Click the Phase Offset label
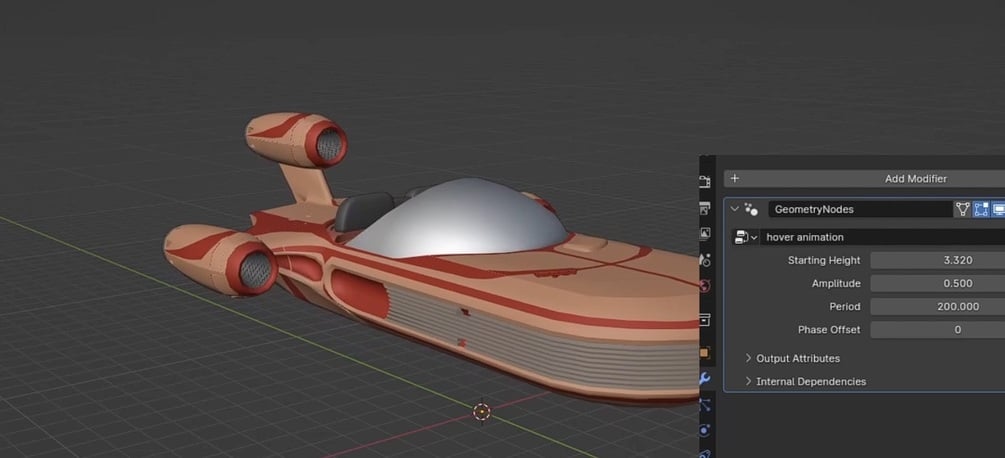The width and height of the screenshot is (1005, 458). [x=829, y=329]
